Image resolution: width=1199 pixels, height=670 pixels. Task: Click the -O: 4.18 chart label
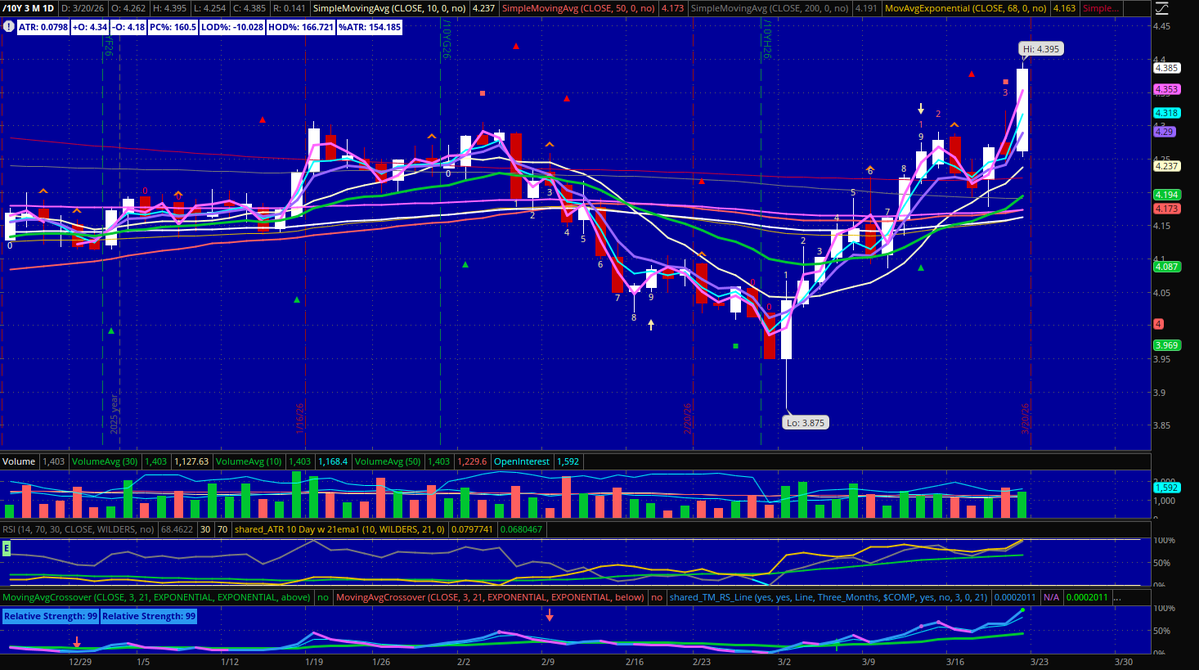click(x=128, y=27)
